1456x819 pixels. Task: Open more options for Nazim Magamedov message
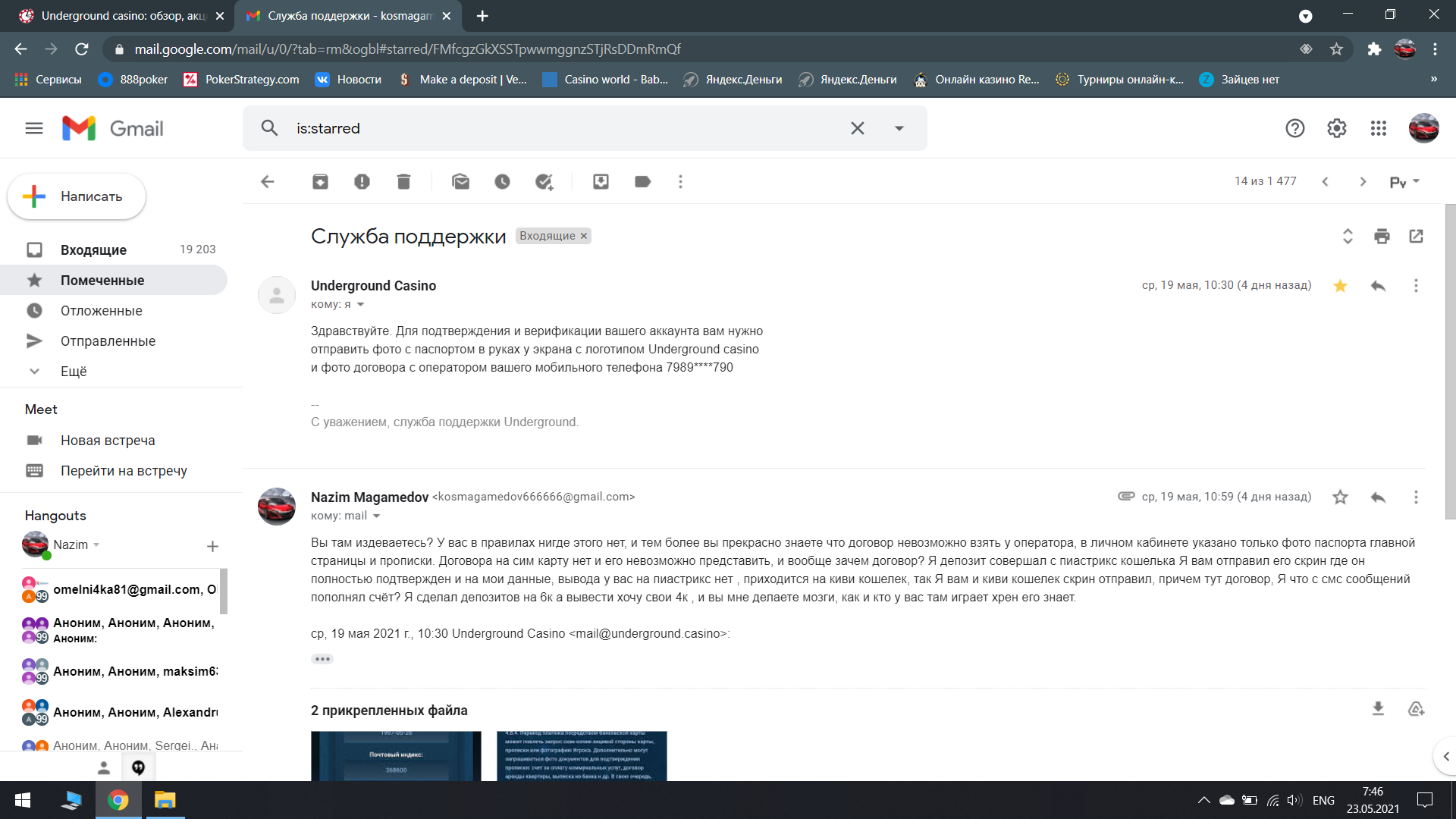click(x=1416, y=497)
